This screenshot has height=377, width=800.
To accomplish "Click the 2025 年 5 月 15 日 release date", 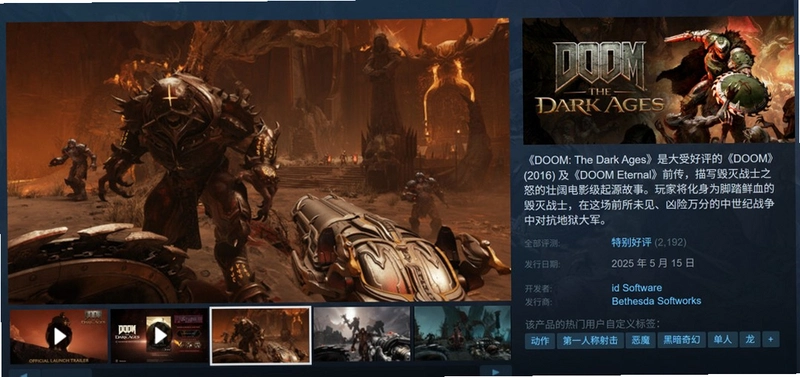I will 653,264.
